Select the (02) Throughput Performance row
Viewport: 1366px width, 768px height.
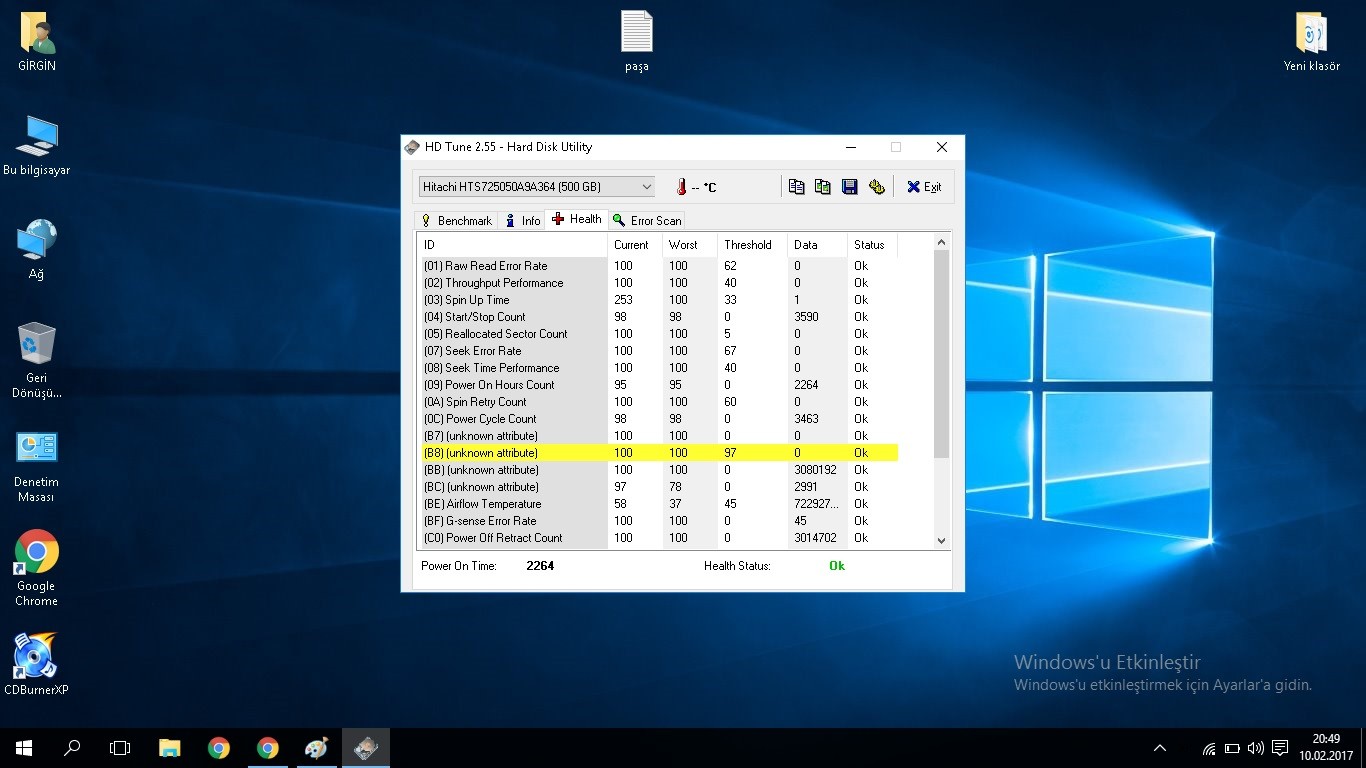[658, 283]
